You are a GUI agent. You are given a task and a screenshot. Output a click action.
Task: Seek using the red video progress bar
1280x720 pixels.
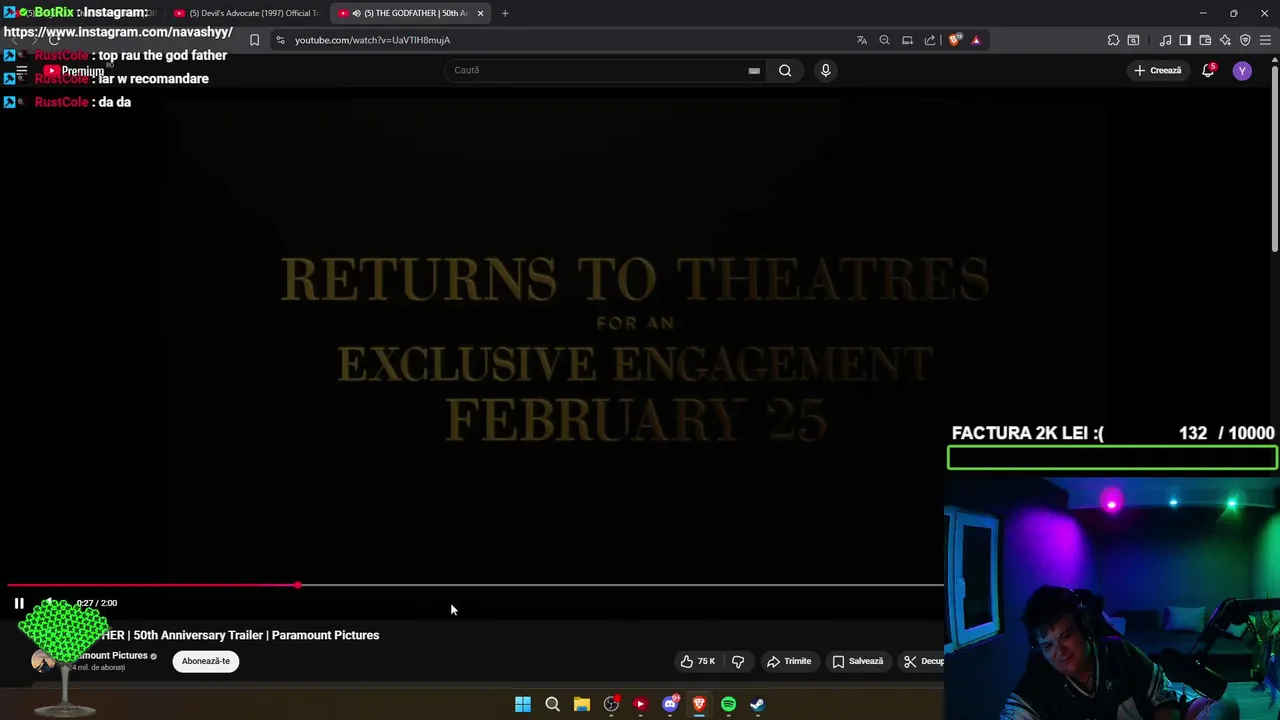tap(476, 585)
